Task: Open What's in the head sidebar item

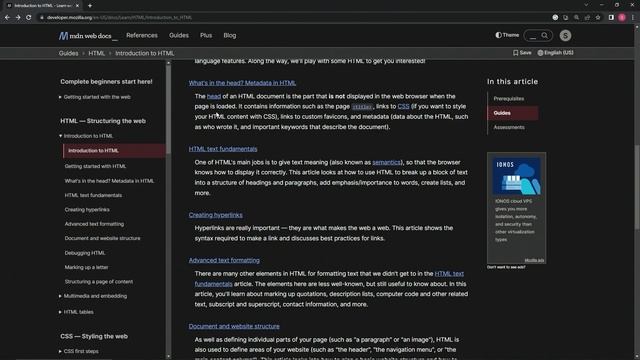Action: tap(109, 181)
